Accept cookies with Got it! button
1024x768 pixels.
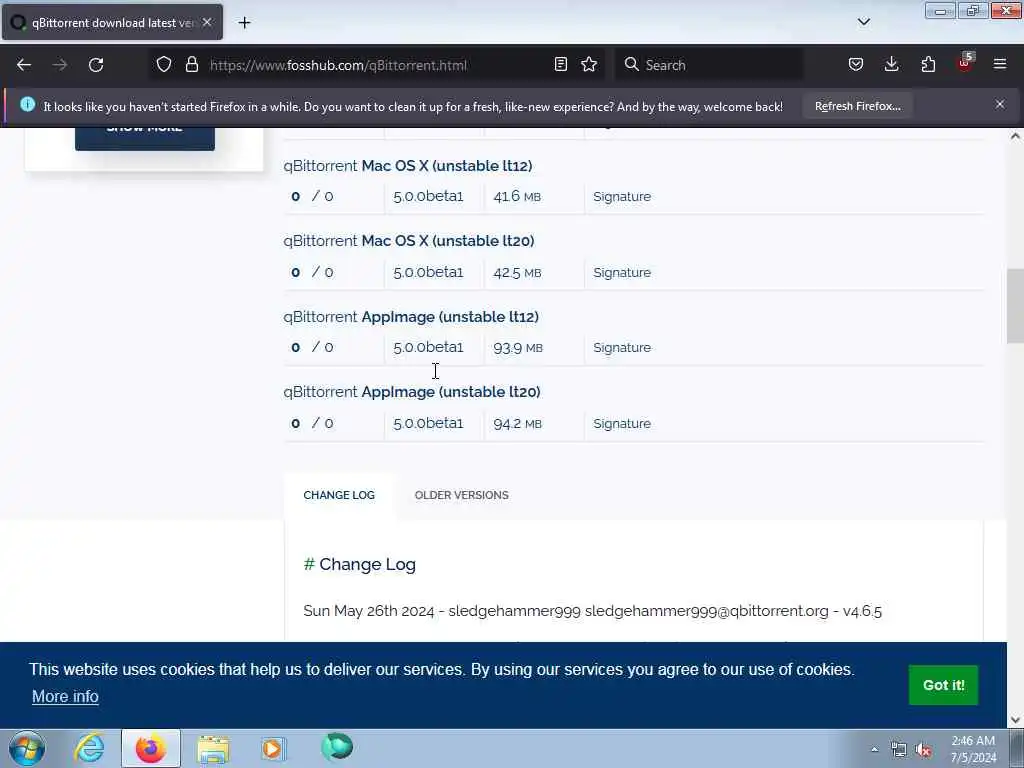pos(943,685)
